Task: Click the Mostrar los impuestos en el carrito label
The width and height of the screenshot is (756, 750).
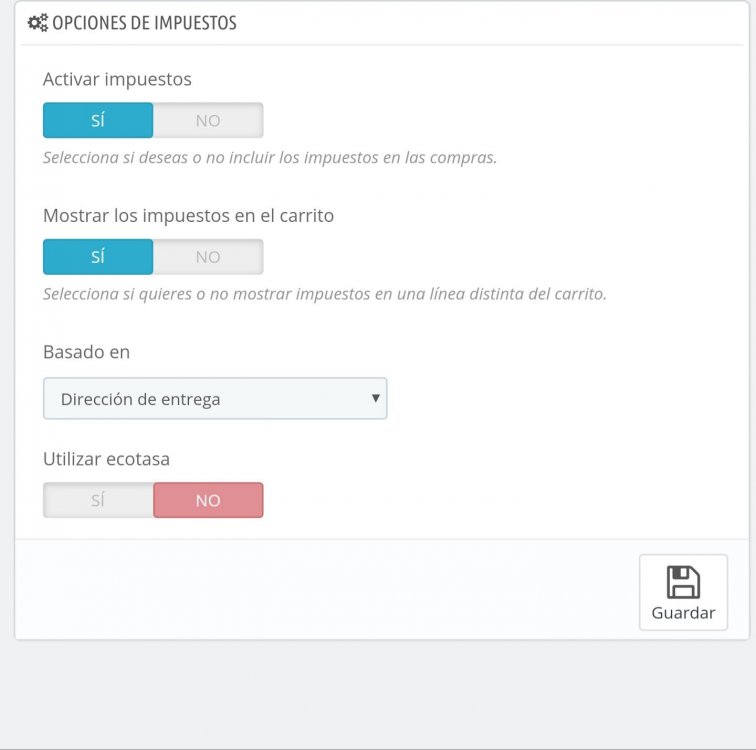Action: click(188, 214)
